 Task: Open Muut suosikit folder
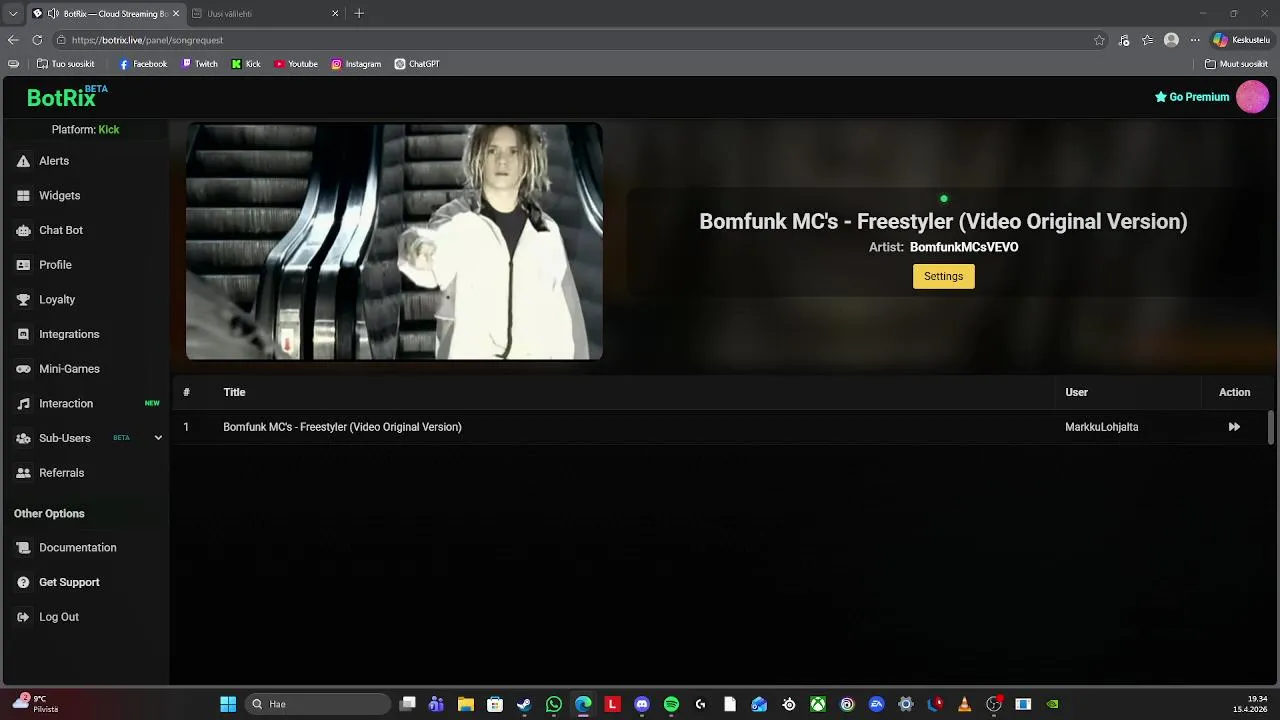[1237, 64]
